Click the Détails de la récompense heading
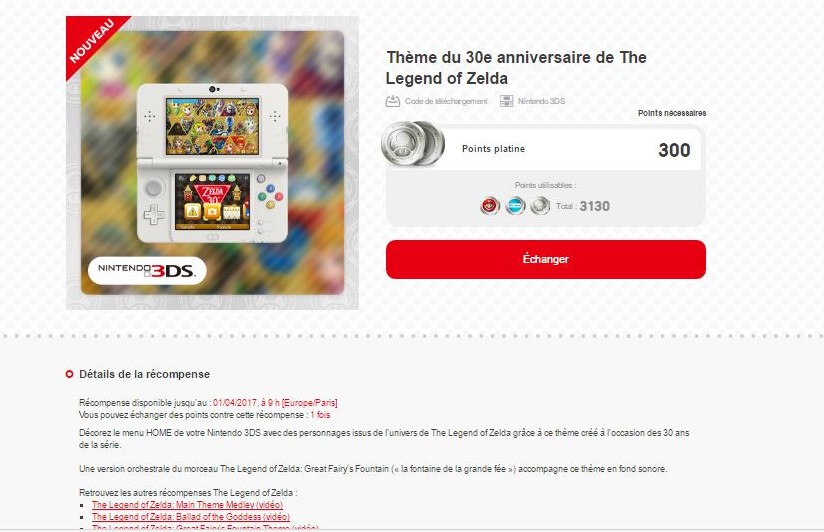 (x=145, y=374)
